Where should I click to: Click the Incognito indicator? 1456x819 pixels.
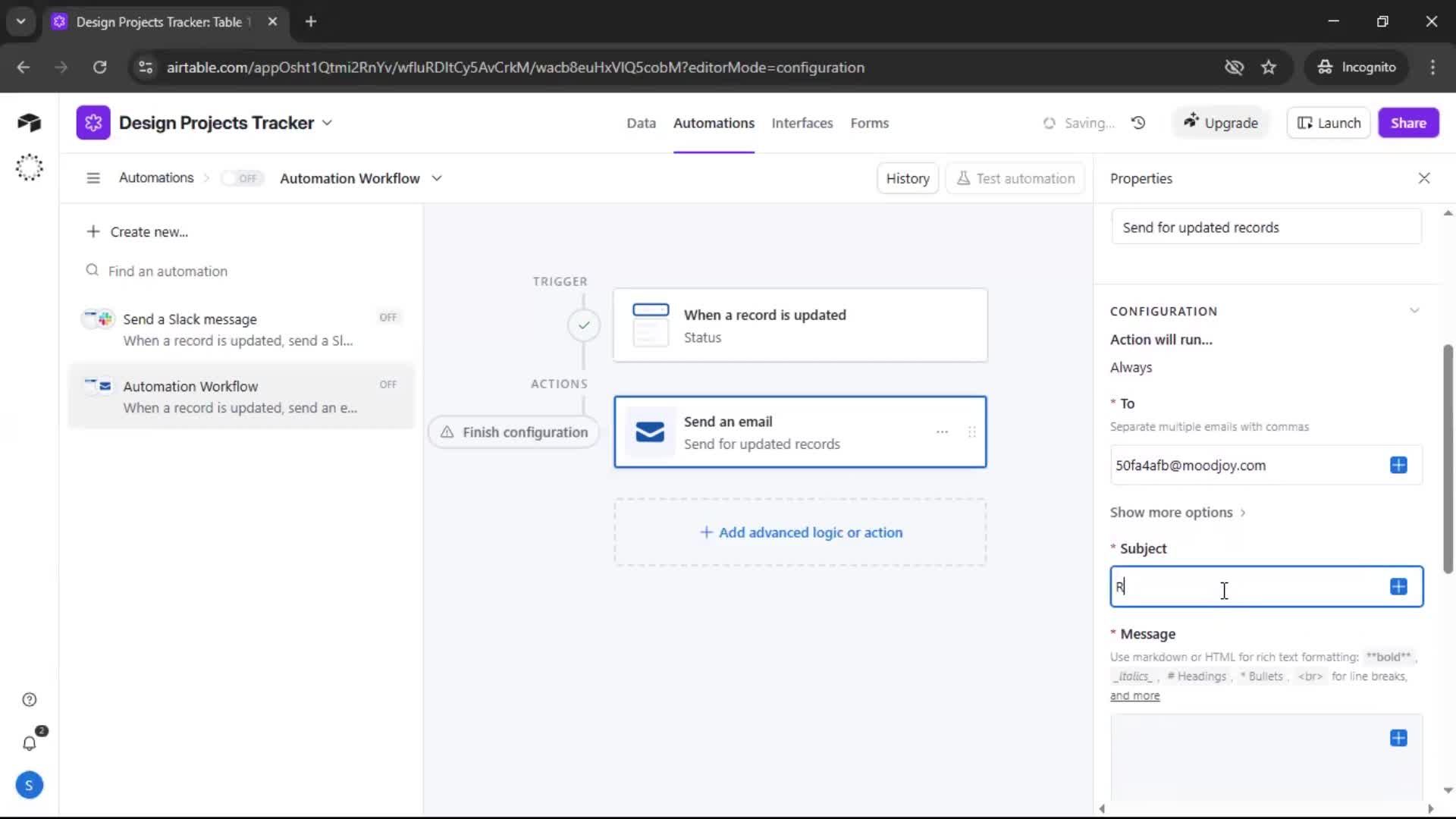pyautogui.click(x=1357, y=67)
